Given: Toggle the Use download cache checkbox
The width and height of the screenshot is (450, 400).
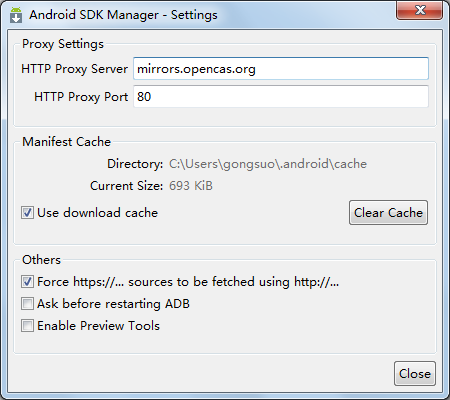Looking at the screenshot, I should point(27,213).
